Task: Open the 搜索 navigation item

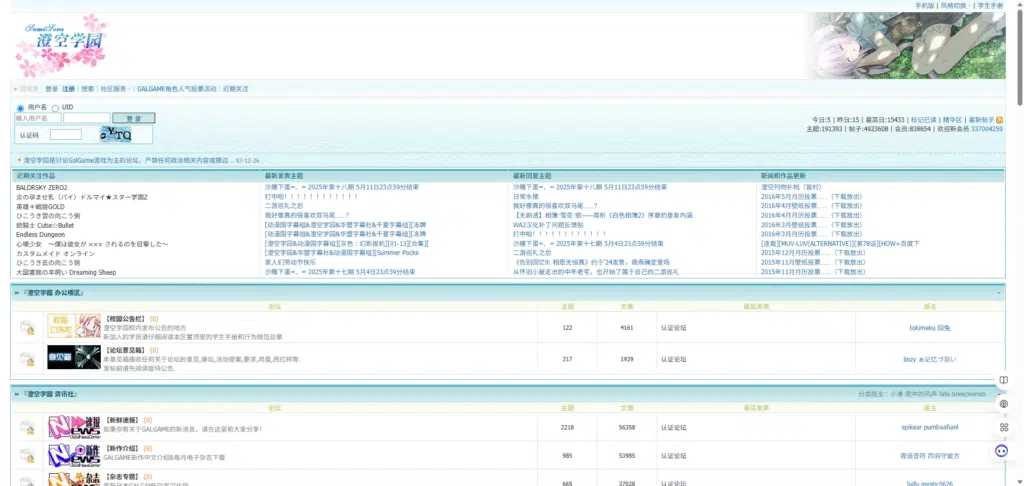Action: point(87,89)
